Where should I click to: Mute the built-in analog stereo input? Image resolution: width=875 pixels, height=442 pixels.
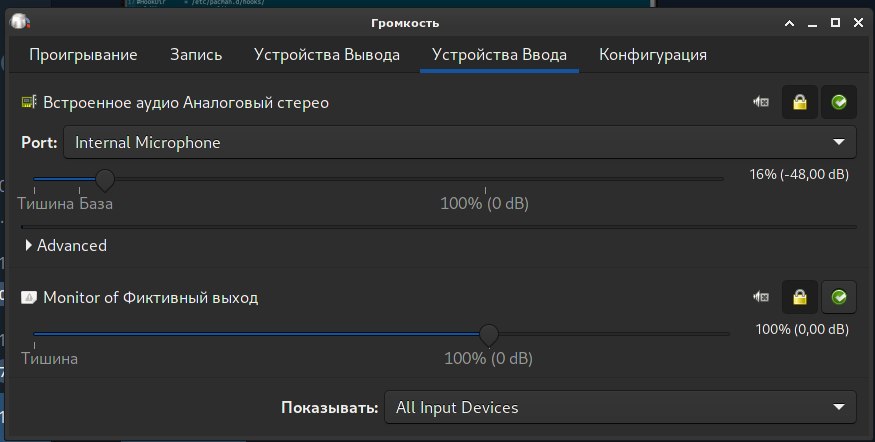tap(761, 102)
